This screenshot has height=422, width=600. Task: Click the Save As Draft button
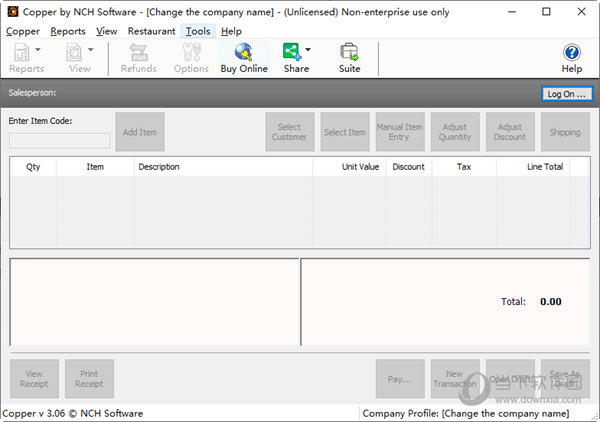(x=565, y=379)
